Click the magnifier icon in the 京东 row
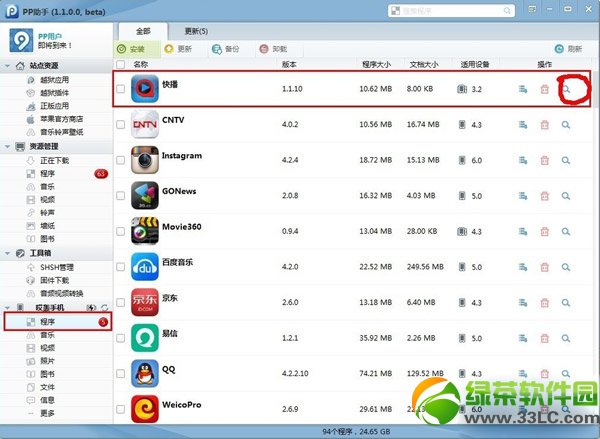600x439 pixels. (566, 303)
